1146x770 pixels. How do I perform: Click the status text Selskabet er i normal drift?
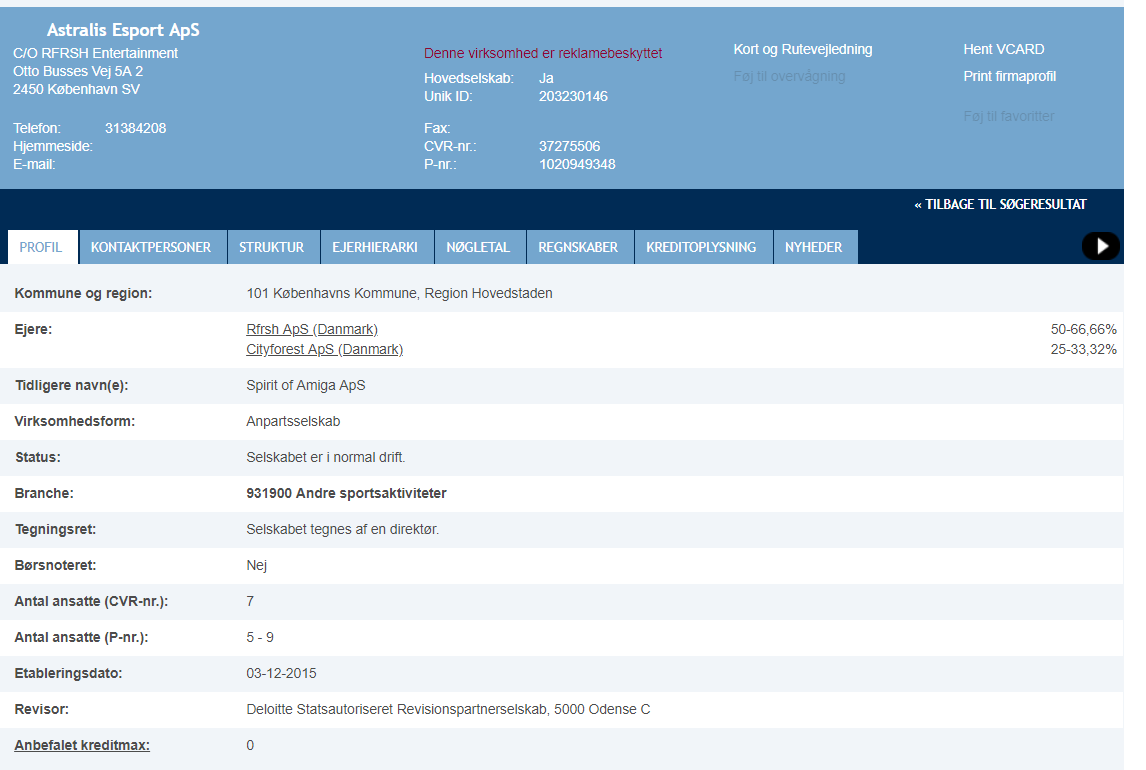pos(325,457)
